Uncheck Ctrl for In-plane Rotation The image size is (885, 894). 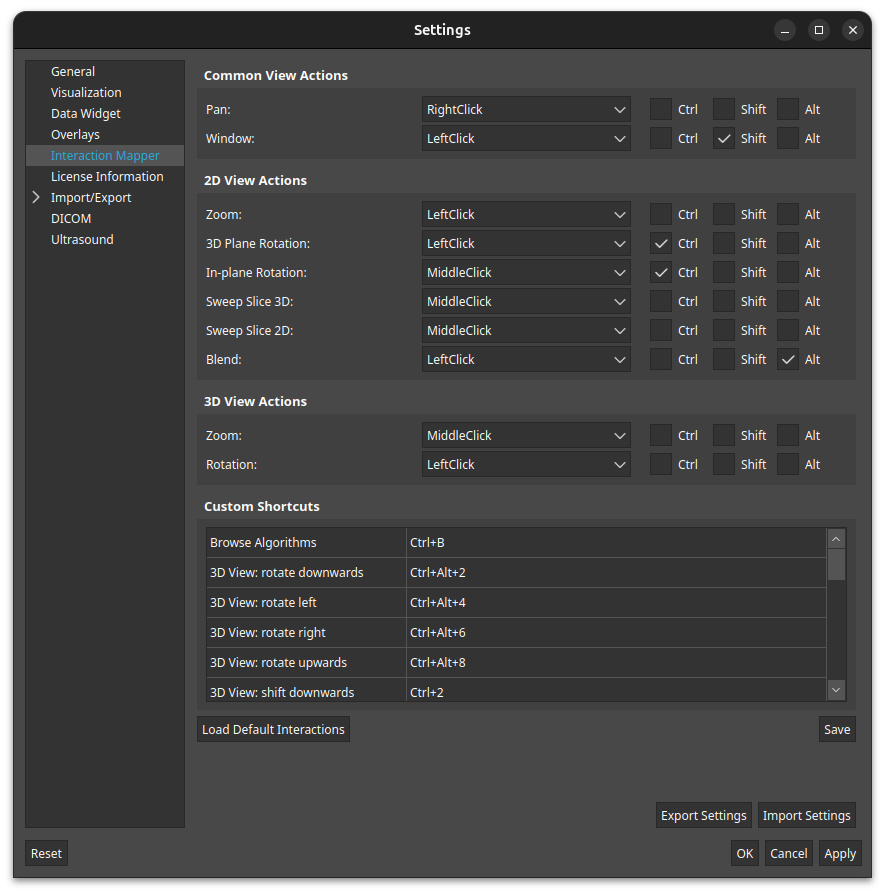(661, 273)
